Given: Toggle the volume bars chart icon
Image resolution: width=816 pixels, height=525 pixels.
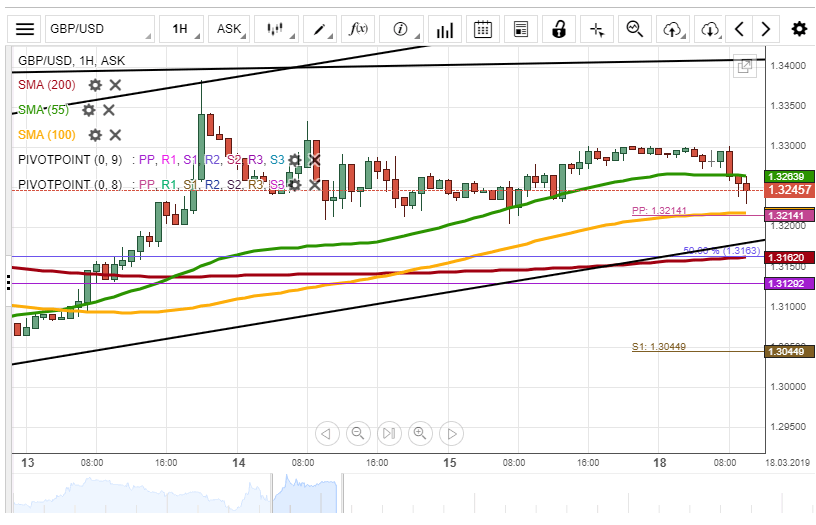Looking at the screenshot, I should [x=445, y=29].
